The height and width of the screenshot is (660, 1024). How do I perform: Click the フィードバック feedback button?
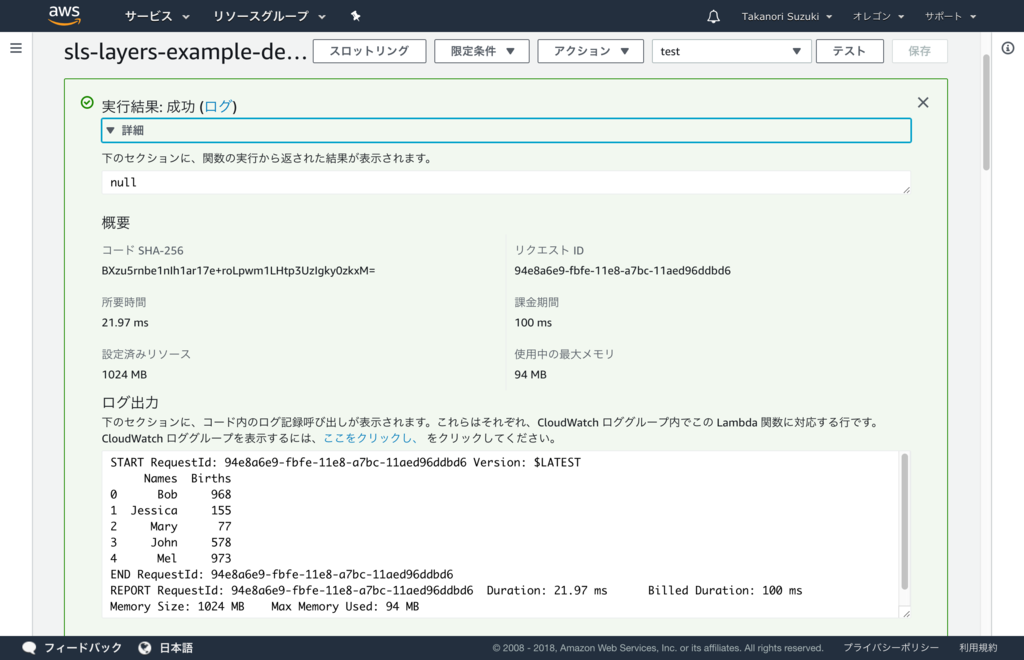pyautogui.click(x=83, y=648)
